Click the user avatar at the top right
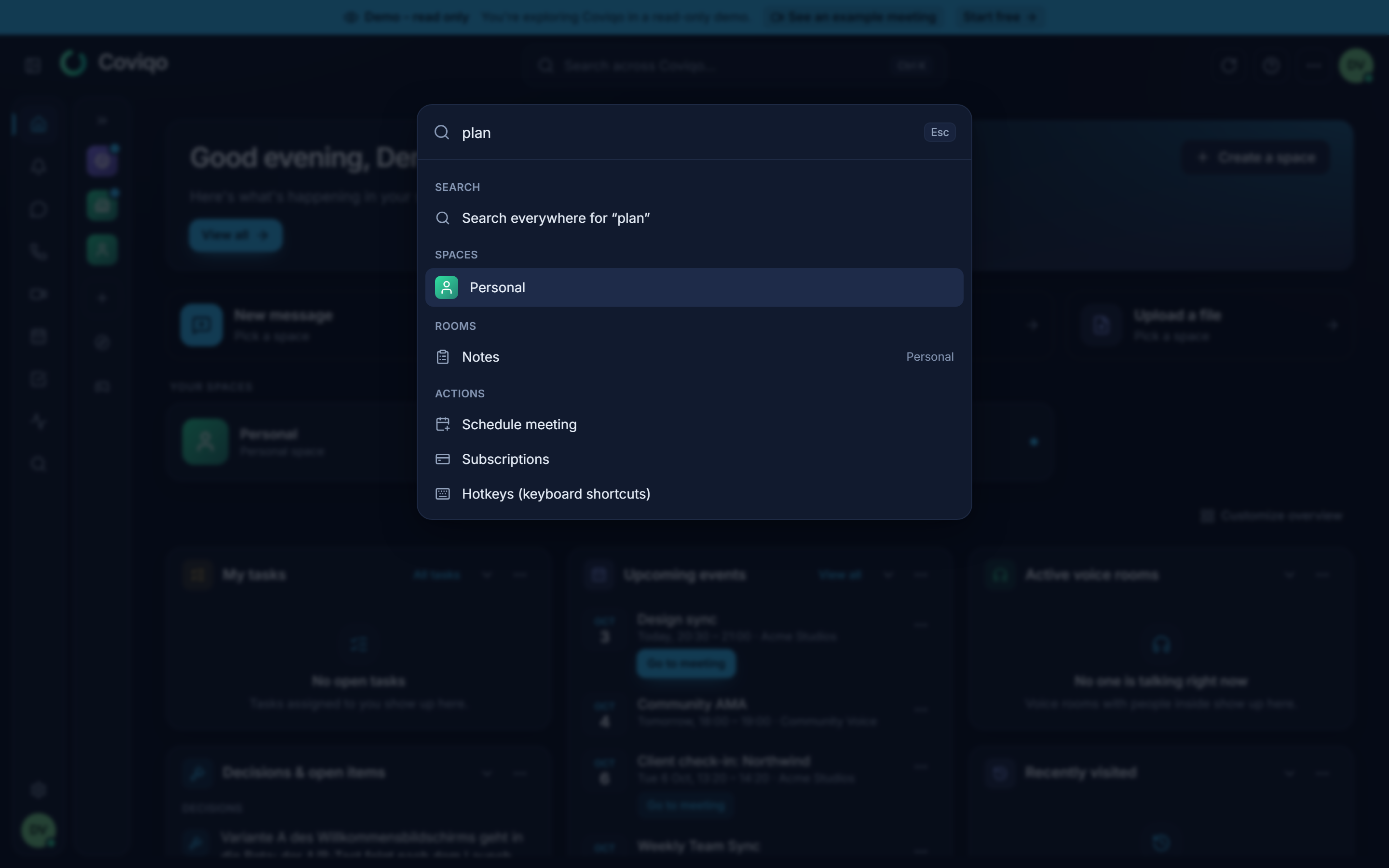The image size is (1389, 868). point(1356,66)
